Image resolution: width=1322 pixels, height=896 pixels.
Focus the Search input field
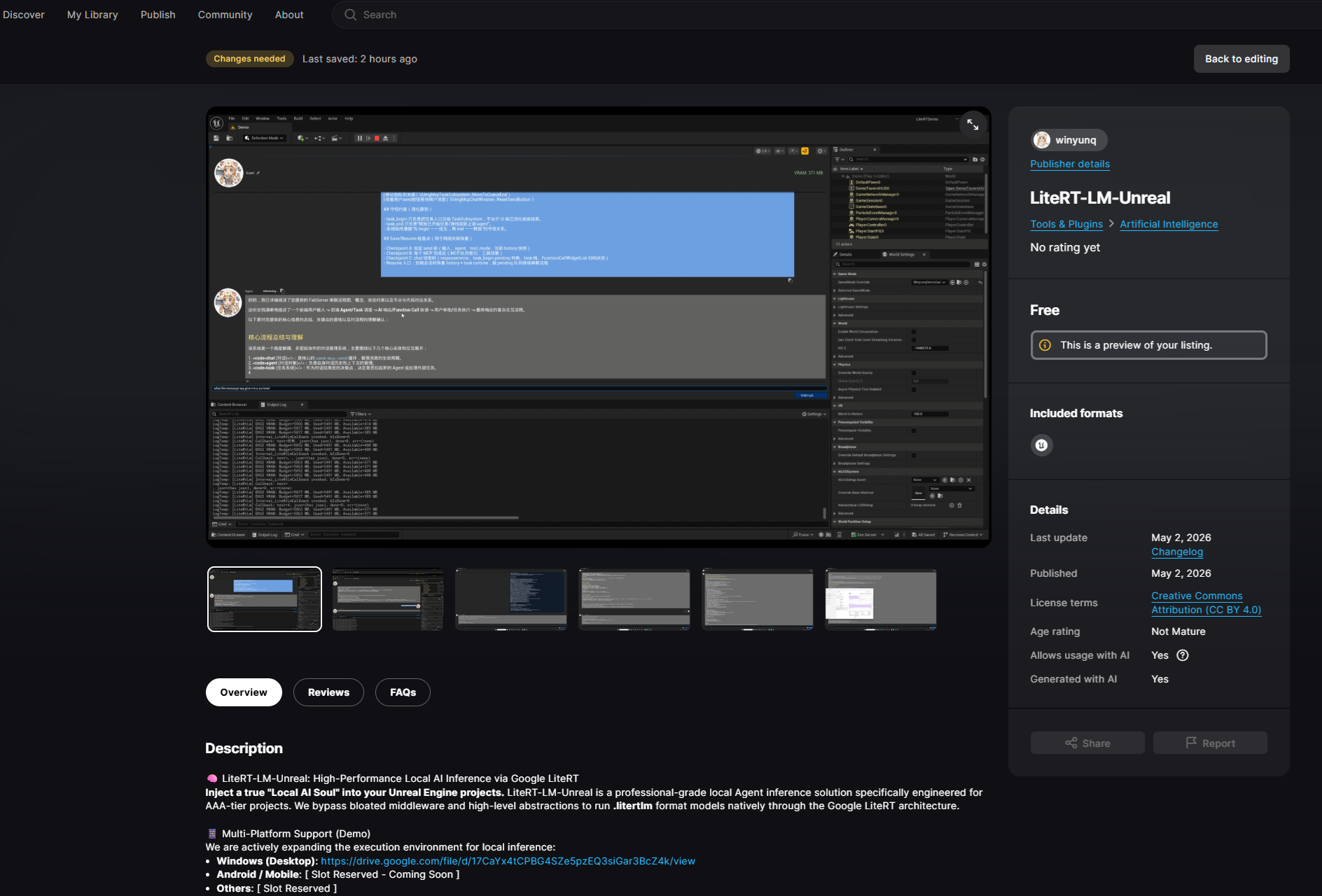point(826,15)
